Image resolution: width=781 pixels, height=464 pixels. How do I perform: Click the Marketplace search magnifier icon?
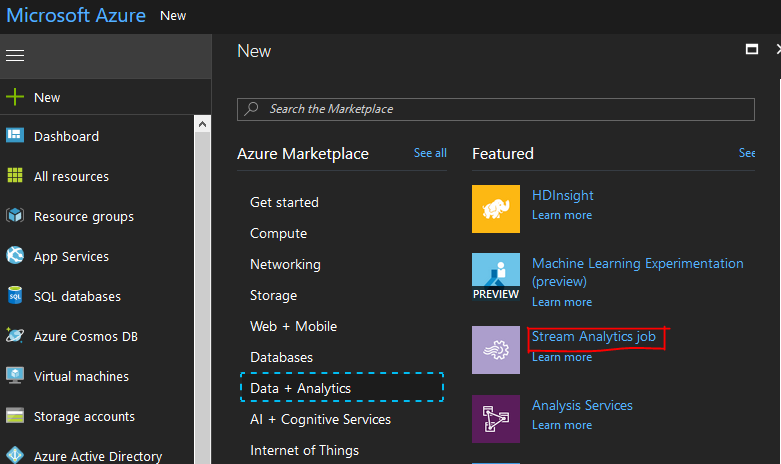252,109
